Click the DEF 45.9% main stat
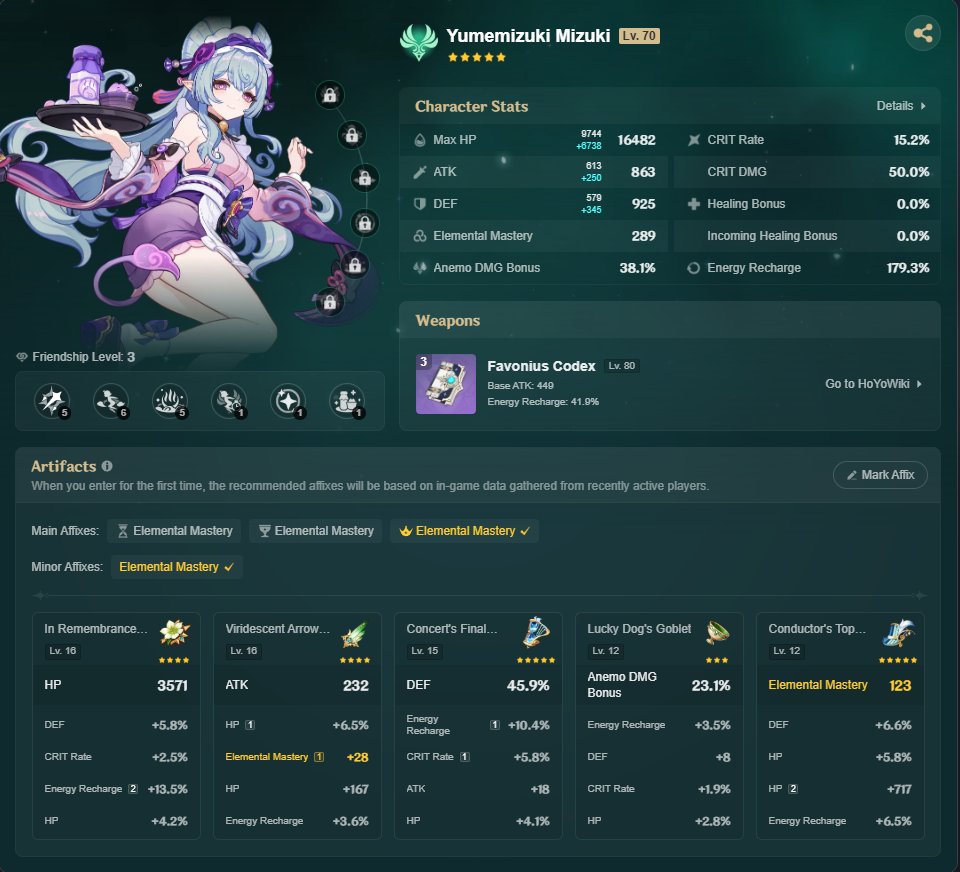960x872 pixels. 478,685
